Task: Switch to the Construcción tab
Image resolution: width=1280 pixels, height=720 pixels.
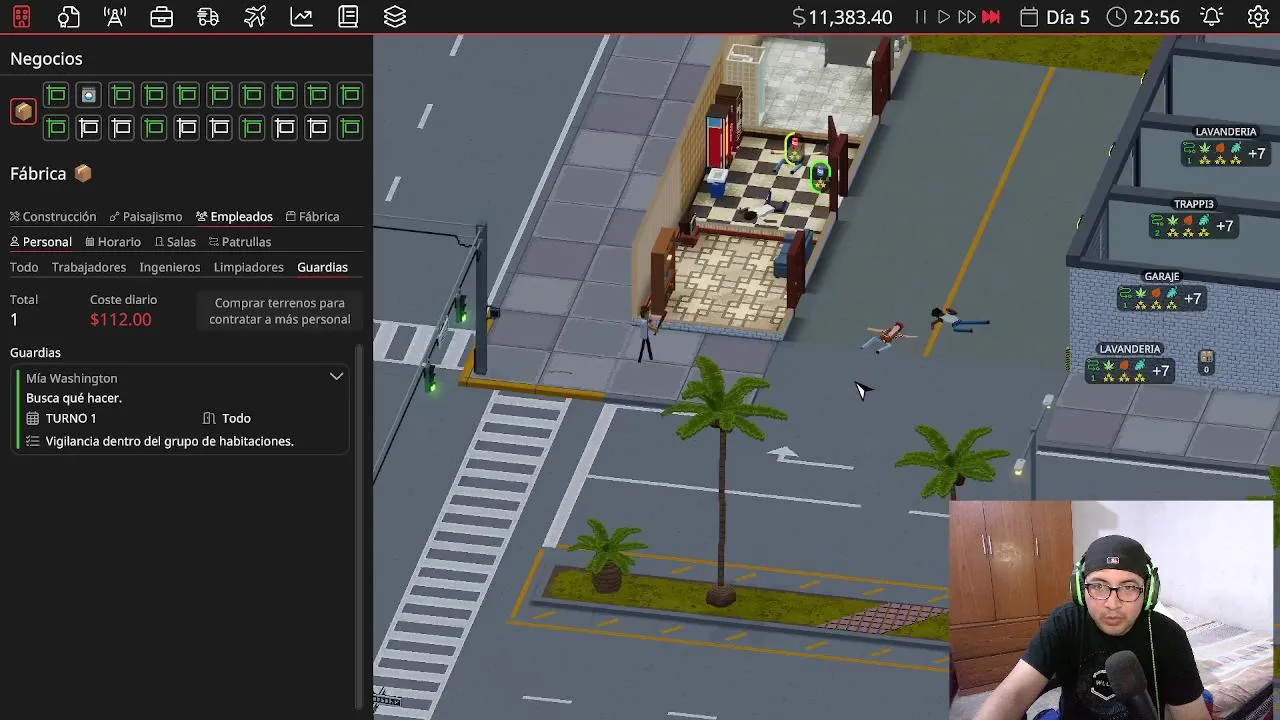Action: 53,216
